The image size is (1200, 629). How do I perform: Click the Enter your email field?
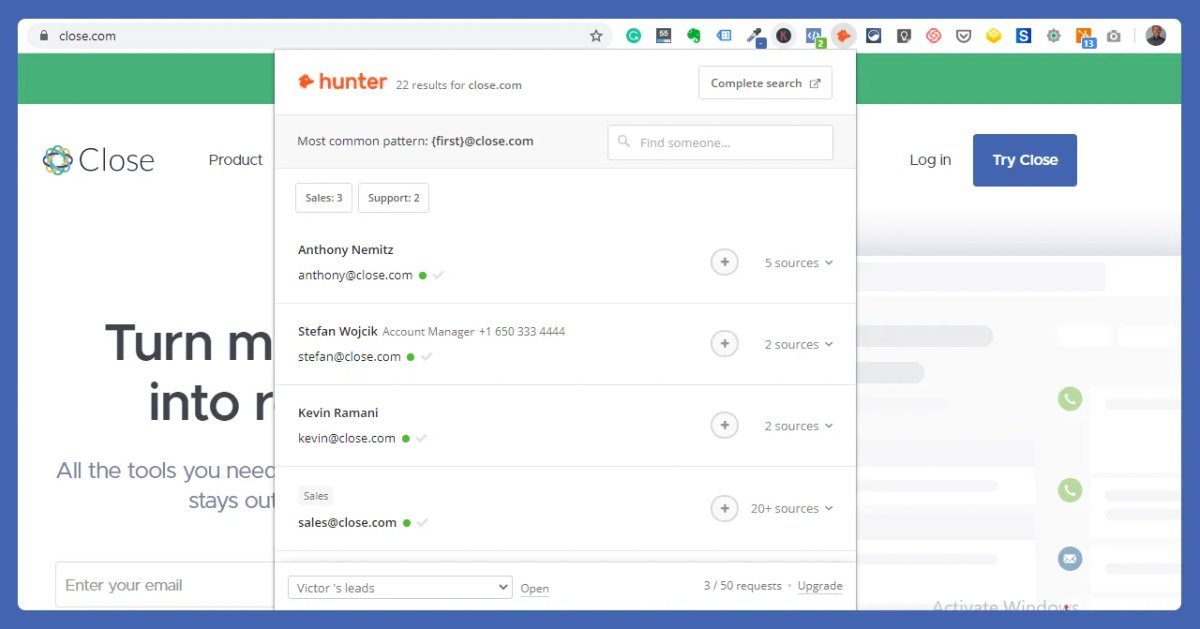point(165,585)
